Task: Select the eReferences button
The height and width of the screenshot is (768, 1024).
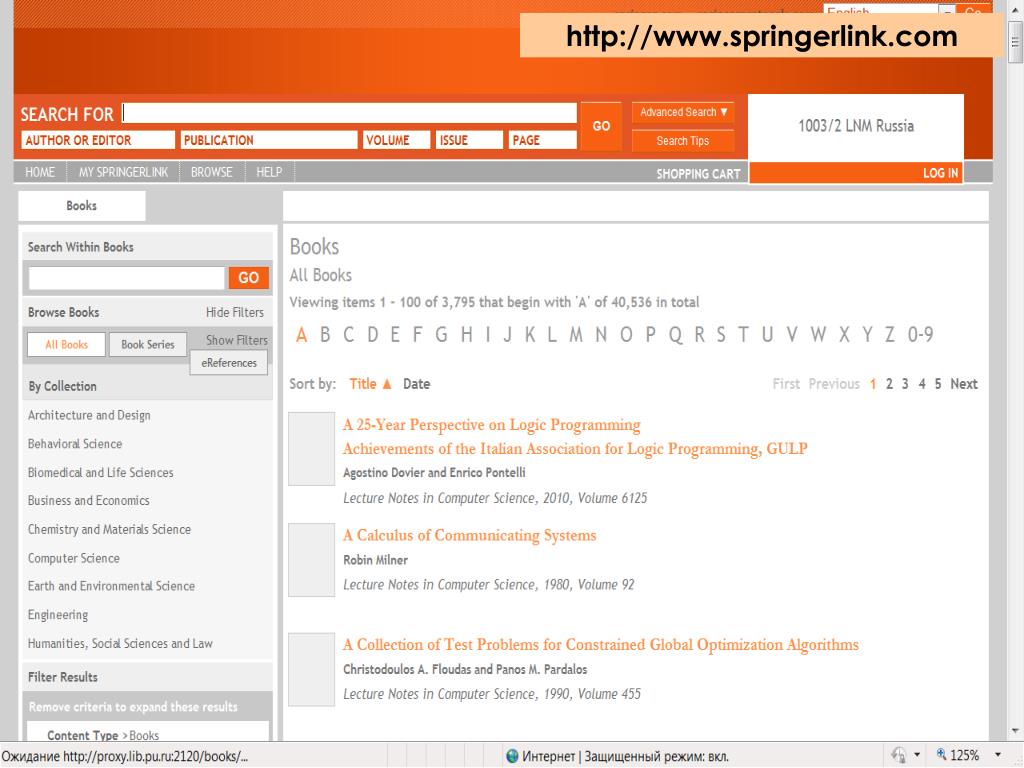Action: [x=229, y=362]
